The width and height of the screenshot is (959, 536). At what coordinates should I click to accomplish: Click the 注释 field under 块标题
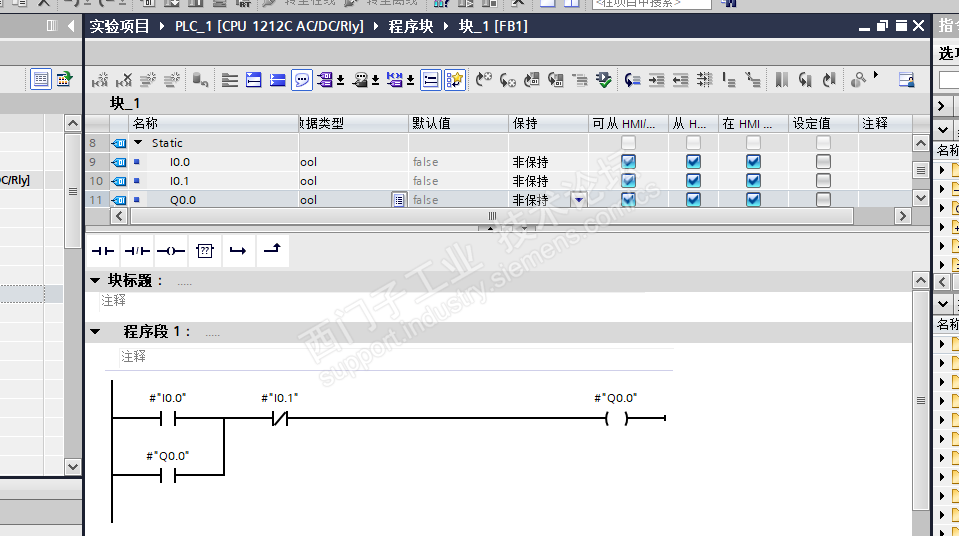[x=373, y=300]
